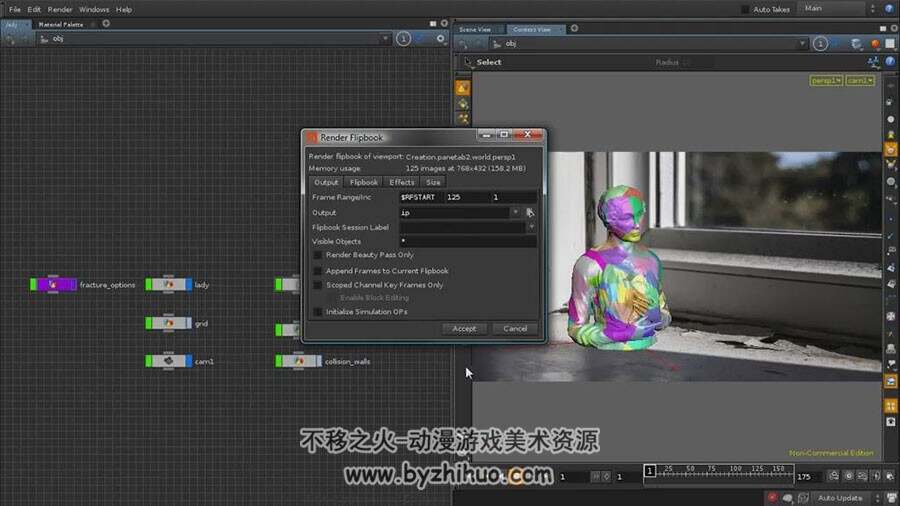The height and width of the screenshot is (506, 900).
Task: Select the fracture_options node
Action: [x=53, y=285]
